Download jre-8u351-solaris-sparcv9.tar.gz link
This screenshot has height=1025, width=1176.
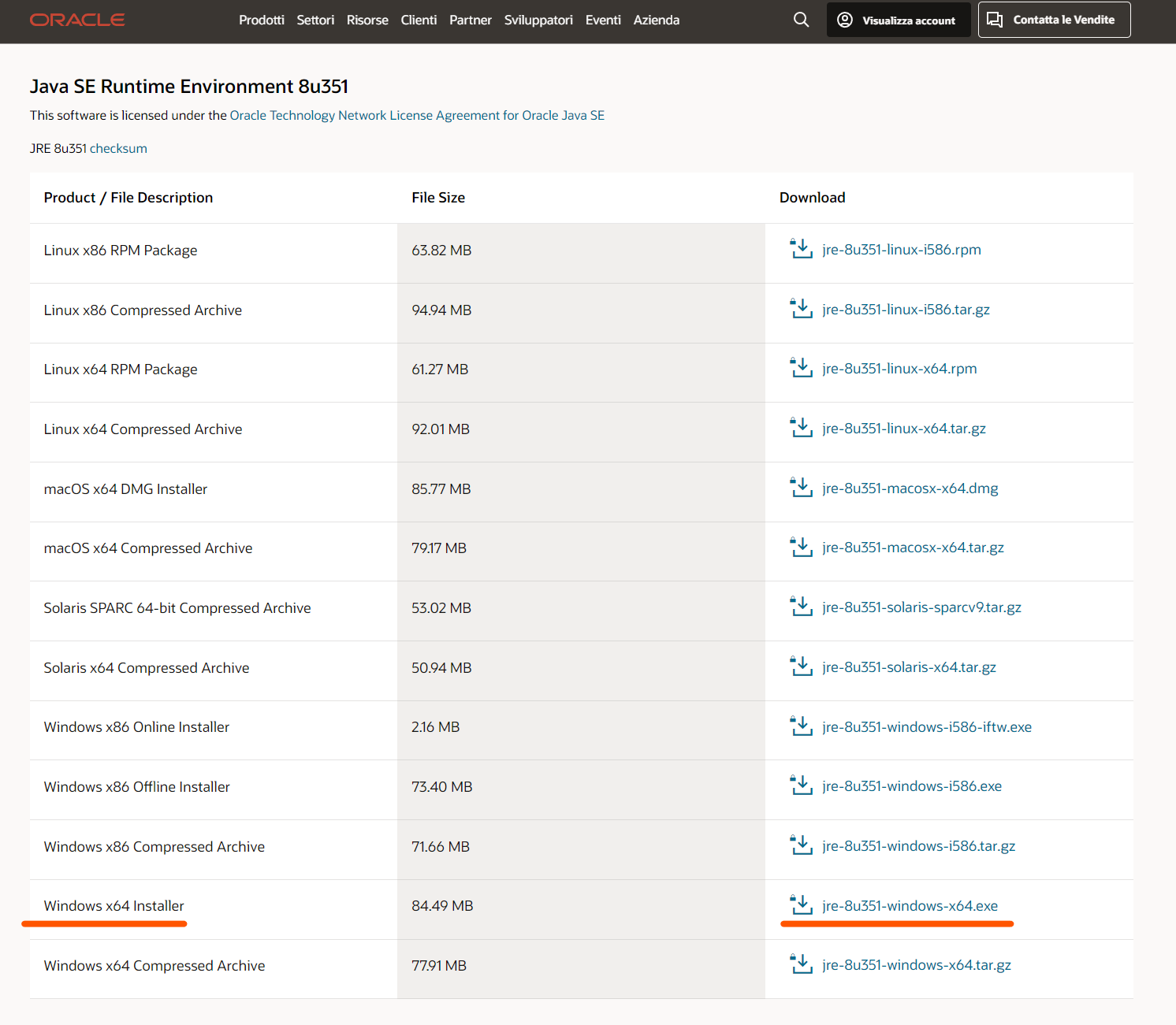(921, 607)
